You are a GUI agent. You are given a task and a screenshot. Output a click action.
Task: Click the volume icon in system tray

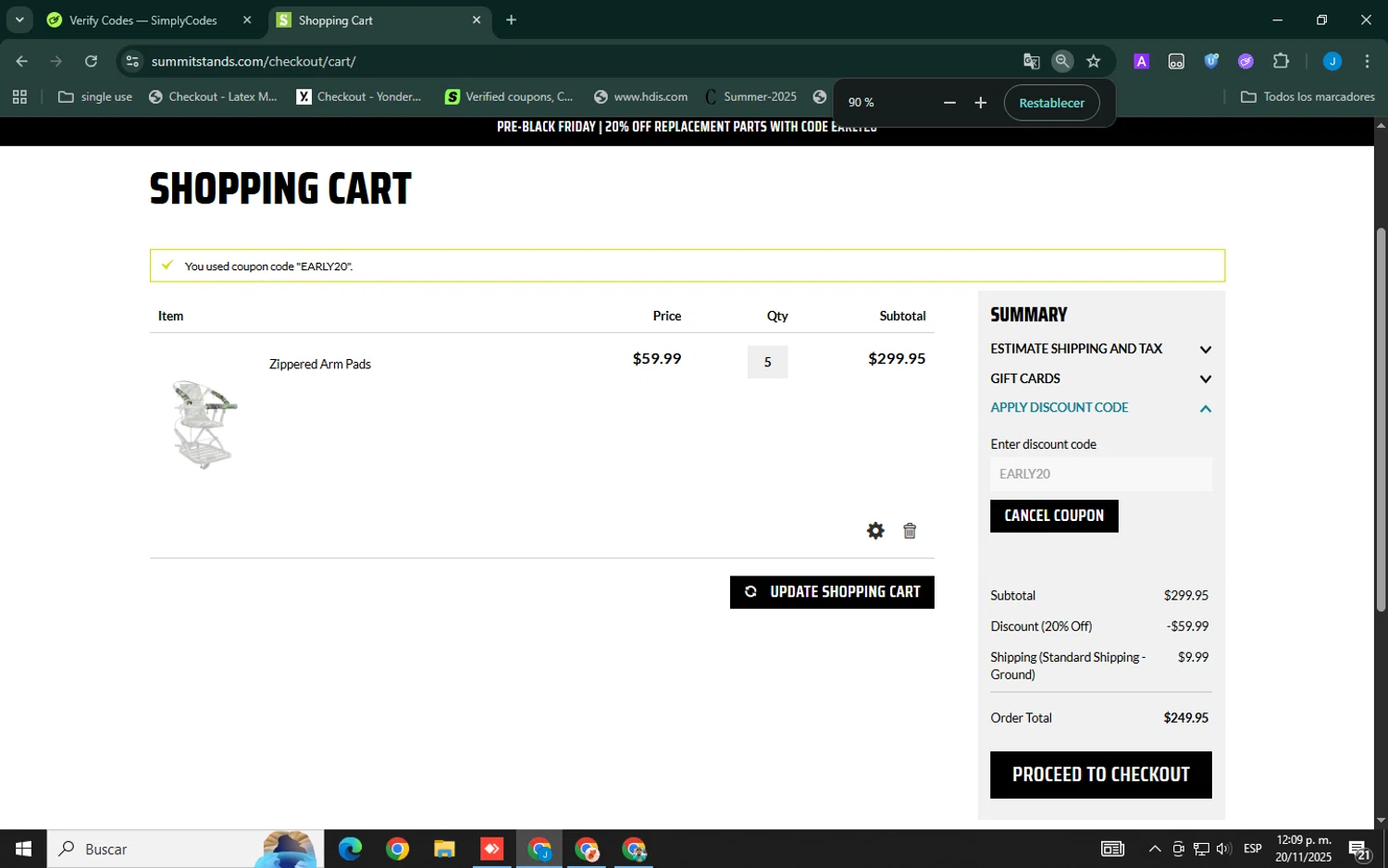[x=1223, y=849]
